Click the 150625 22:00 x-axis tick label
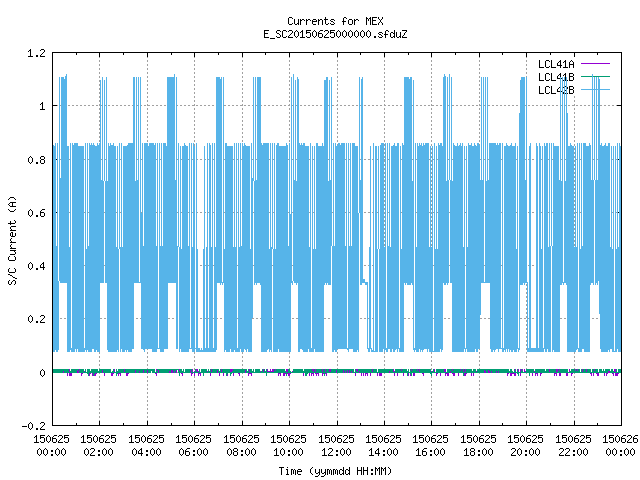This screenshot has height=480, width=640. [573, 446]
